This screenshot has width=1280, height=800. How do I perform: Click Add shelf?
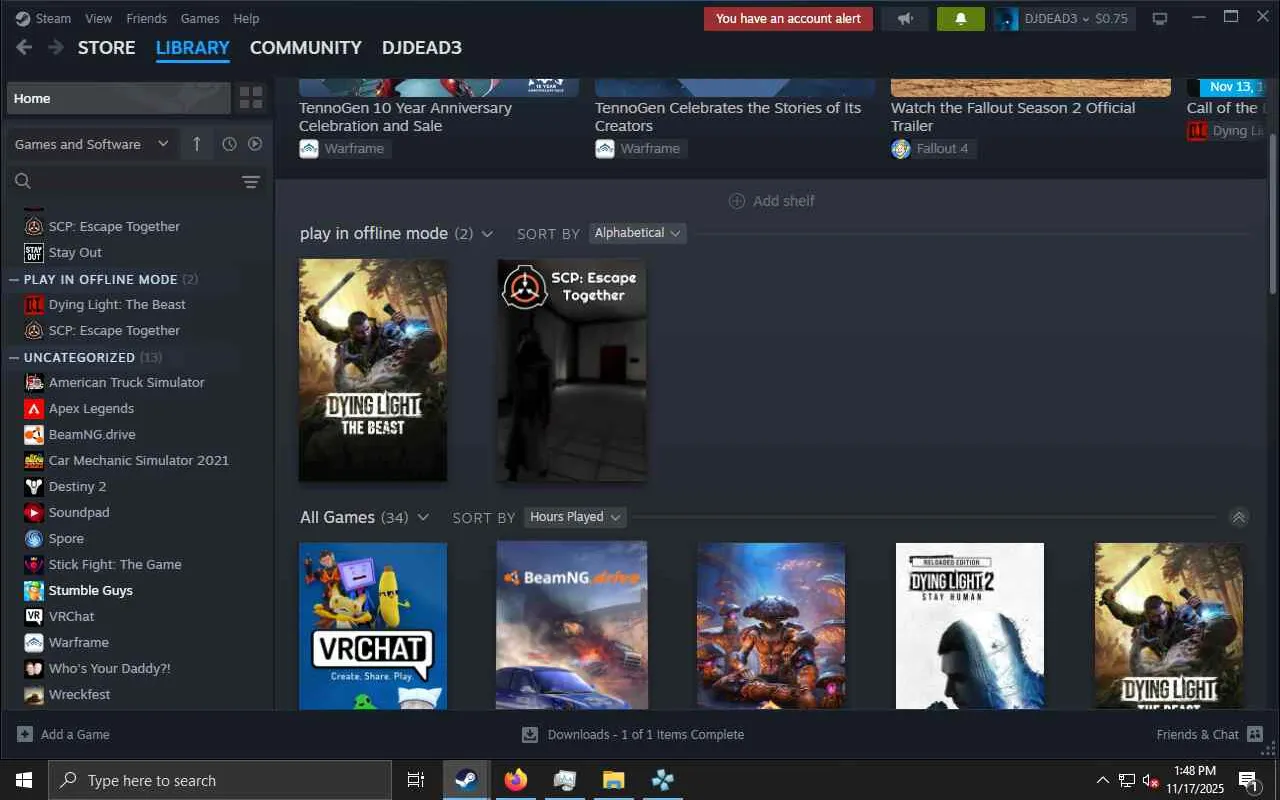click(x=771, y=201)
